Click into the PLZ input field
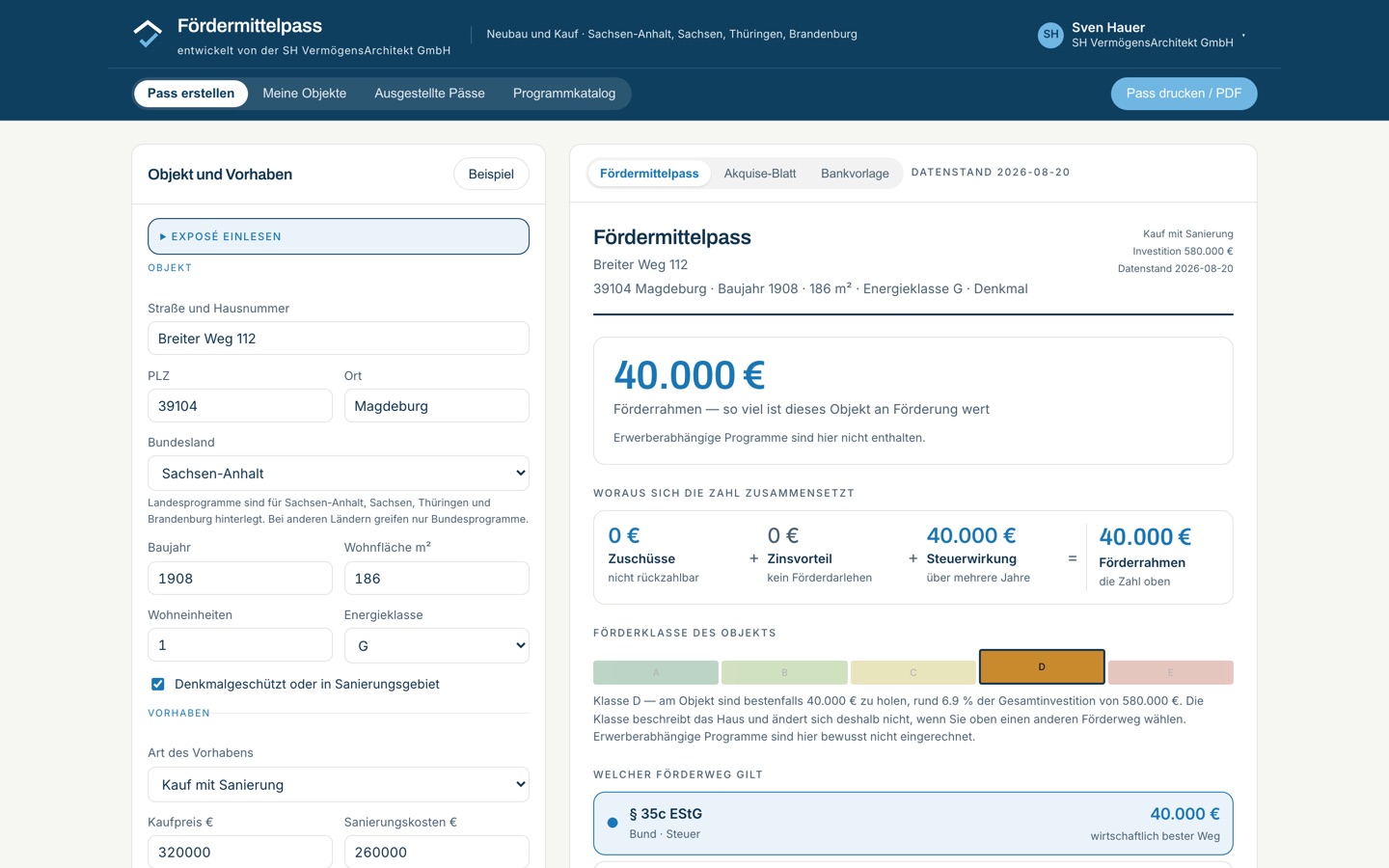 coord(240,406)
